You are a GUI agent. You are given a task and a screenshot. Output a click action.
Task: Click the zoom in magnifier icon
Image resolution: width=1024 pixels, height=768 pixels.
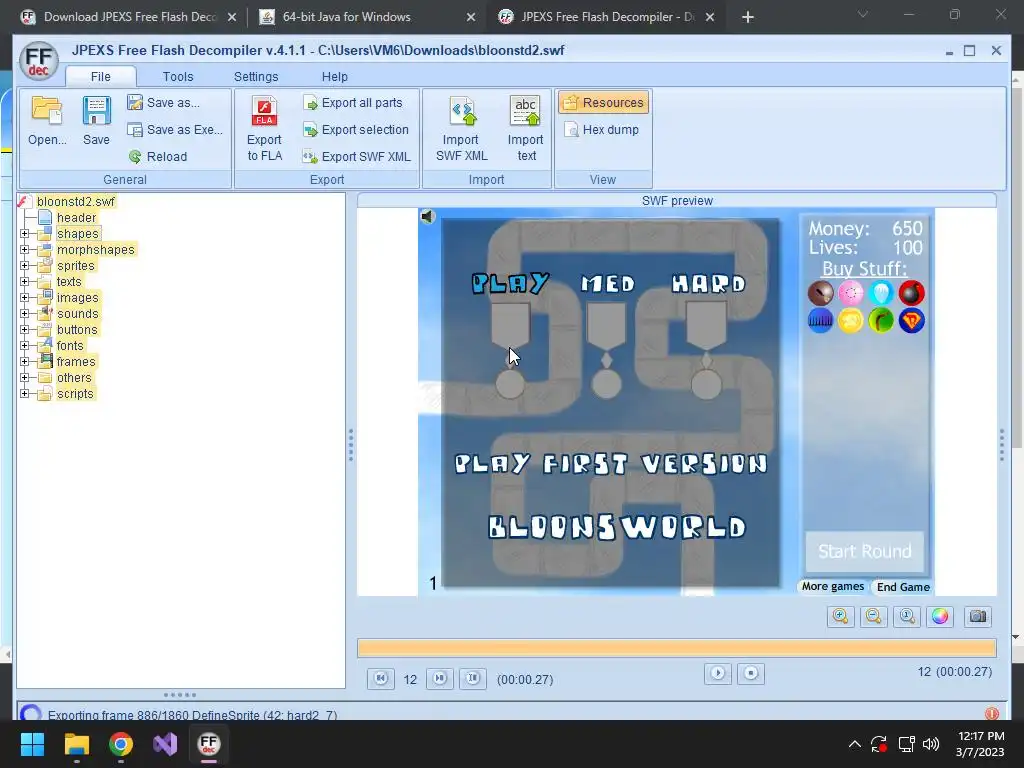840,616
